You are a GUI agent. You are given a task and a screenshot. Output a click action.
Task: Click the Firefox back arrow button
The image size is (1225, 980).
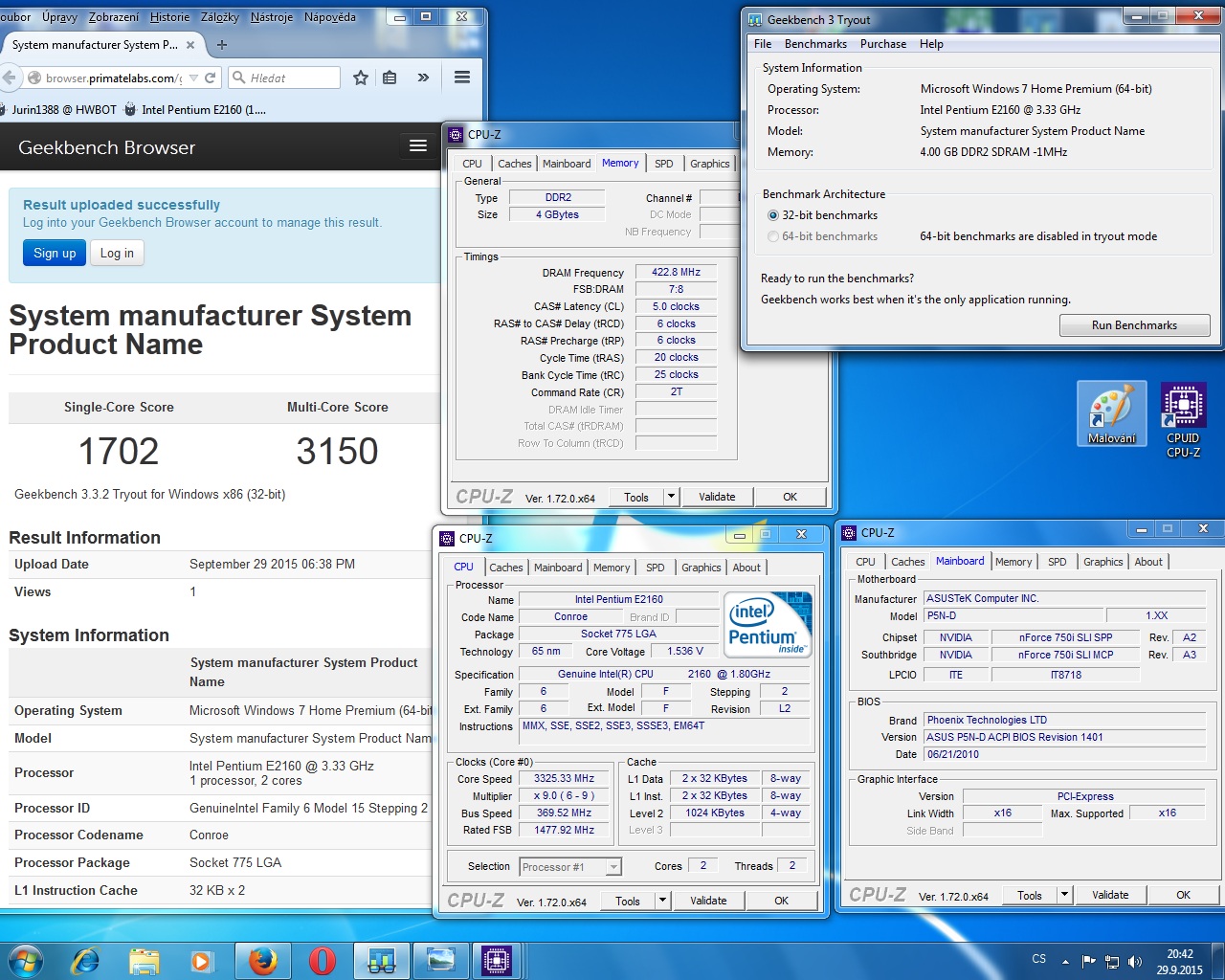pyautogui.click(x=9, y=78)
